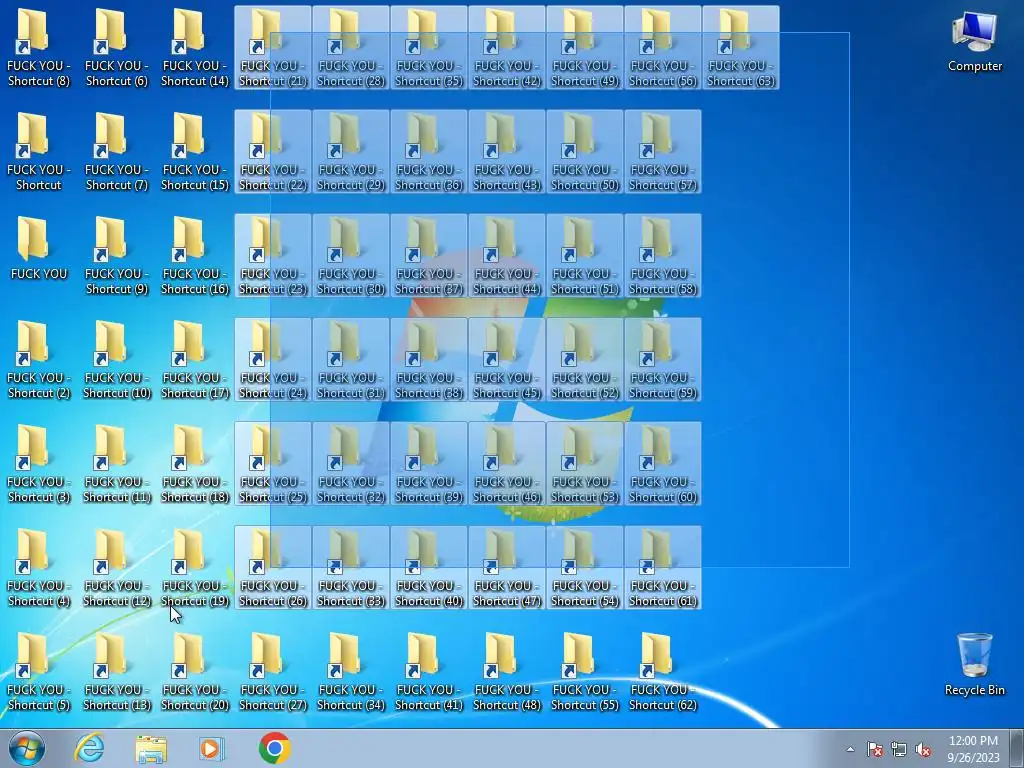Select the Shortcut (11) folder
The height and width of the screenshot is (768, 1024).
[x=117, y=464]
